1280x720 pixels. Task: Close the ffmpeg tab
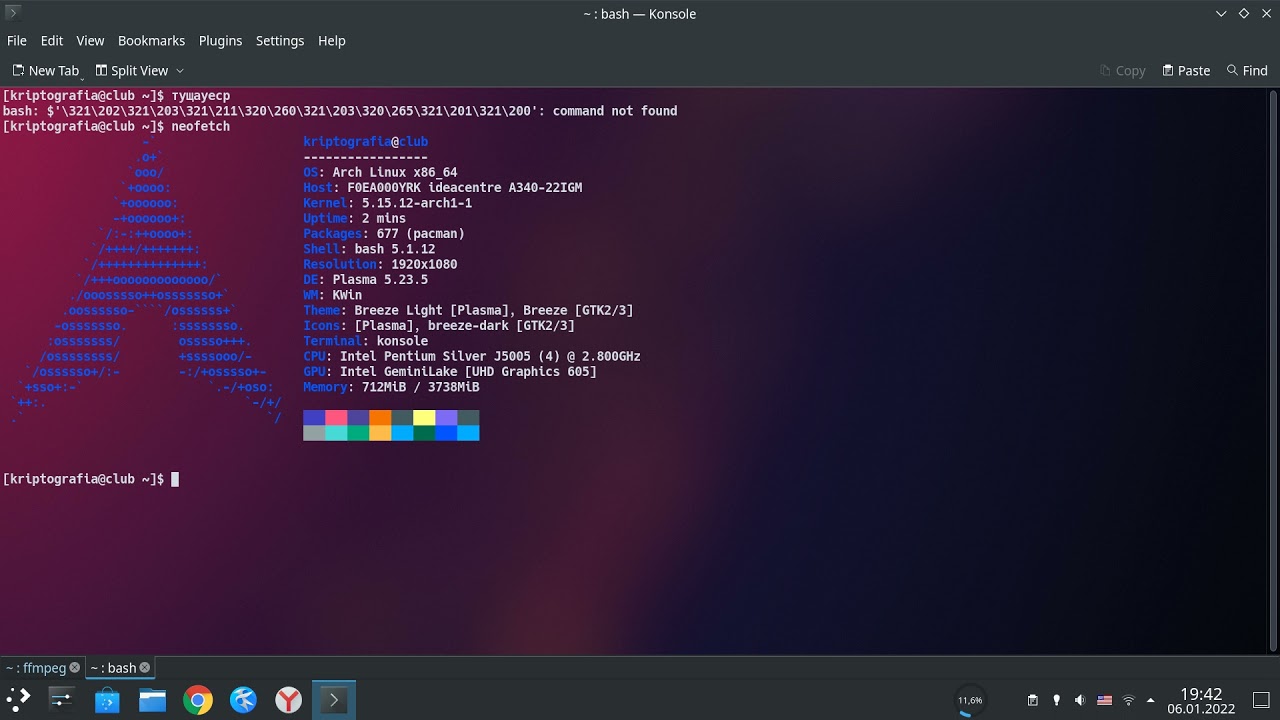(74, 668)
